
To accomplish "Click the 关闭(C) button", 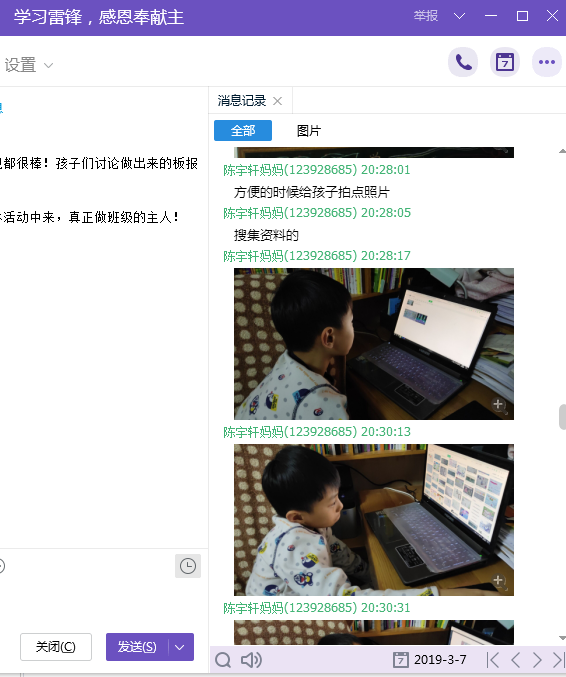I will pyautogui.click(x=56, y=647).
